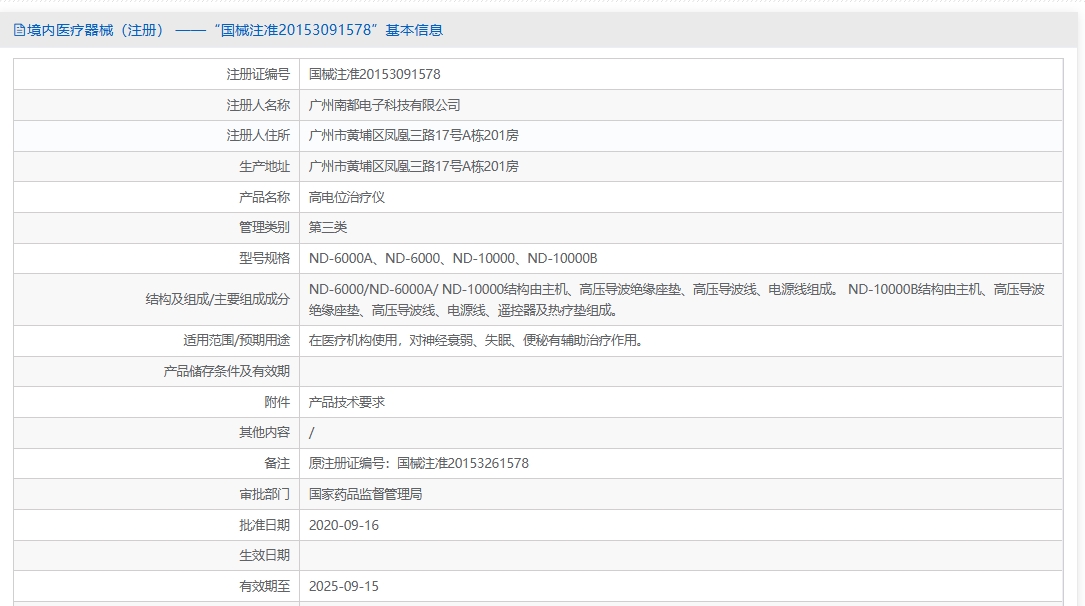Click the 产品名称 label
The image size is (1085, 606).
click(x=264, y=197)
